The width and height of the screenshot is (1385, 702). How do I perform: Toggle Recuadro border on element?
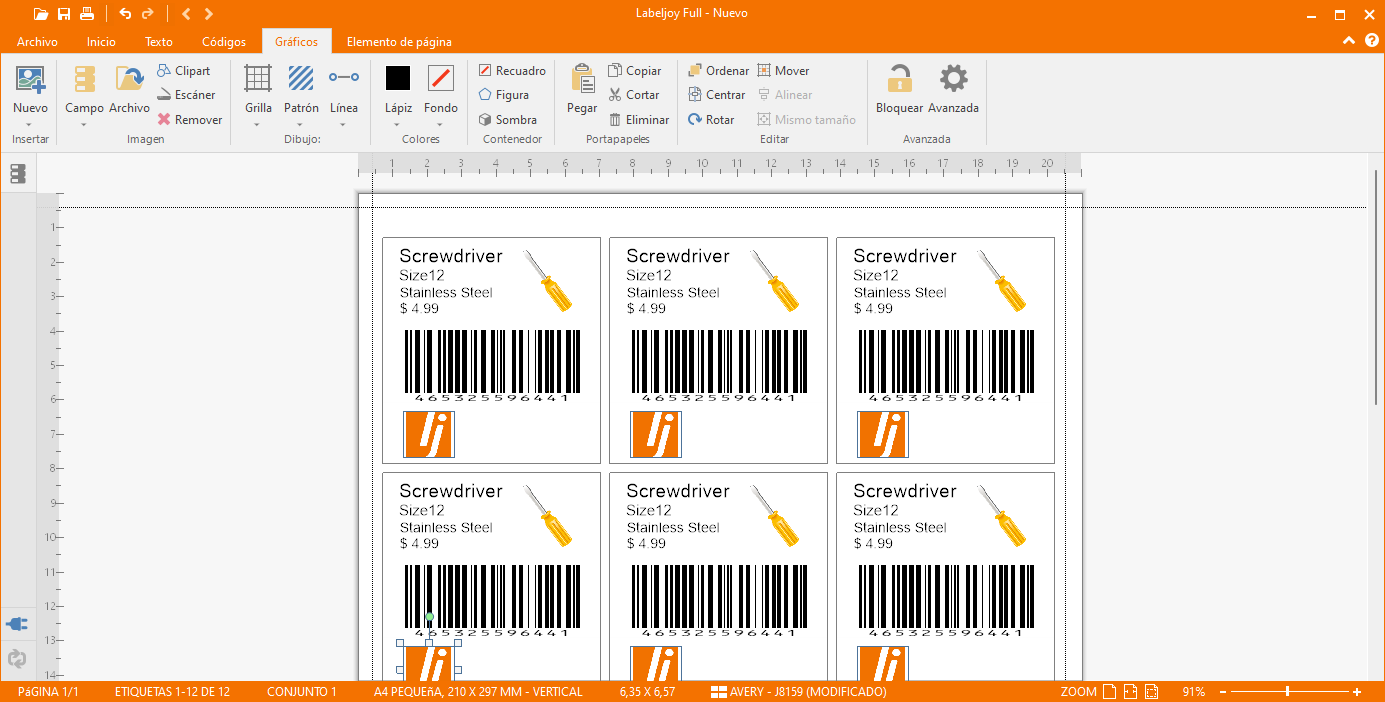coord(512,71)
